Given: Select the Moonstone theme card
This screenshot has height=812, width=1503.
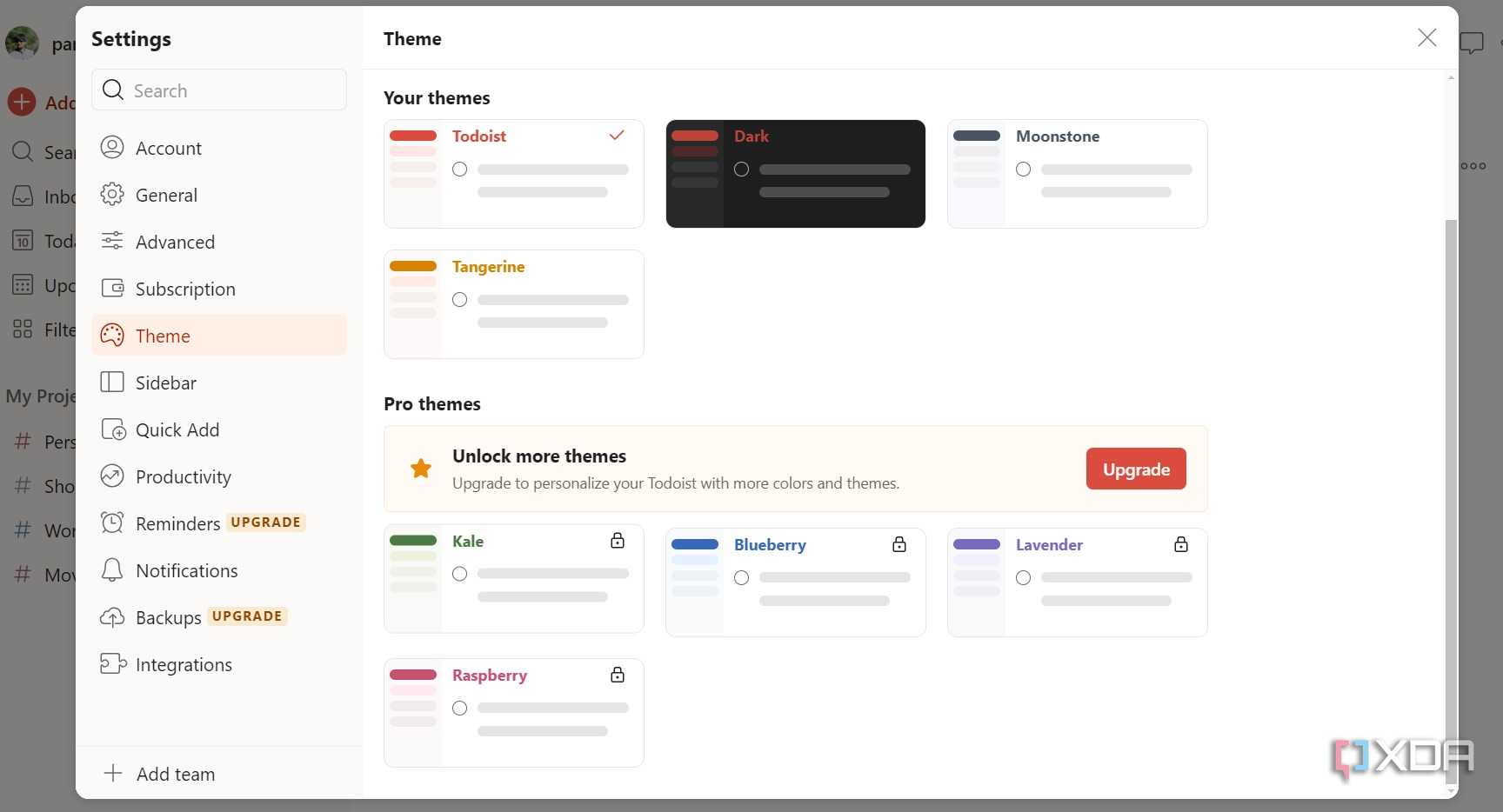Looking at the screenshot, I should click(x=1078, y=174).
